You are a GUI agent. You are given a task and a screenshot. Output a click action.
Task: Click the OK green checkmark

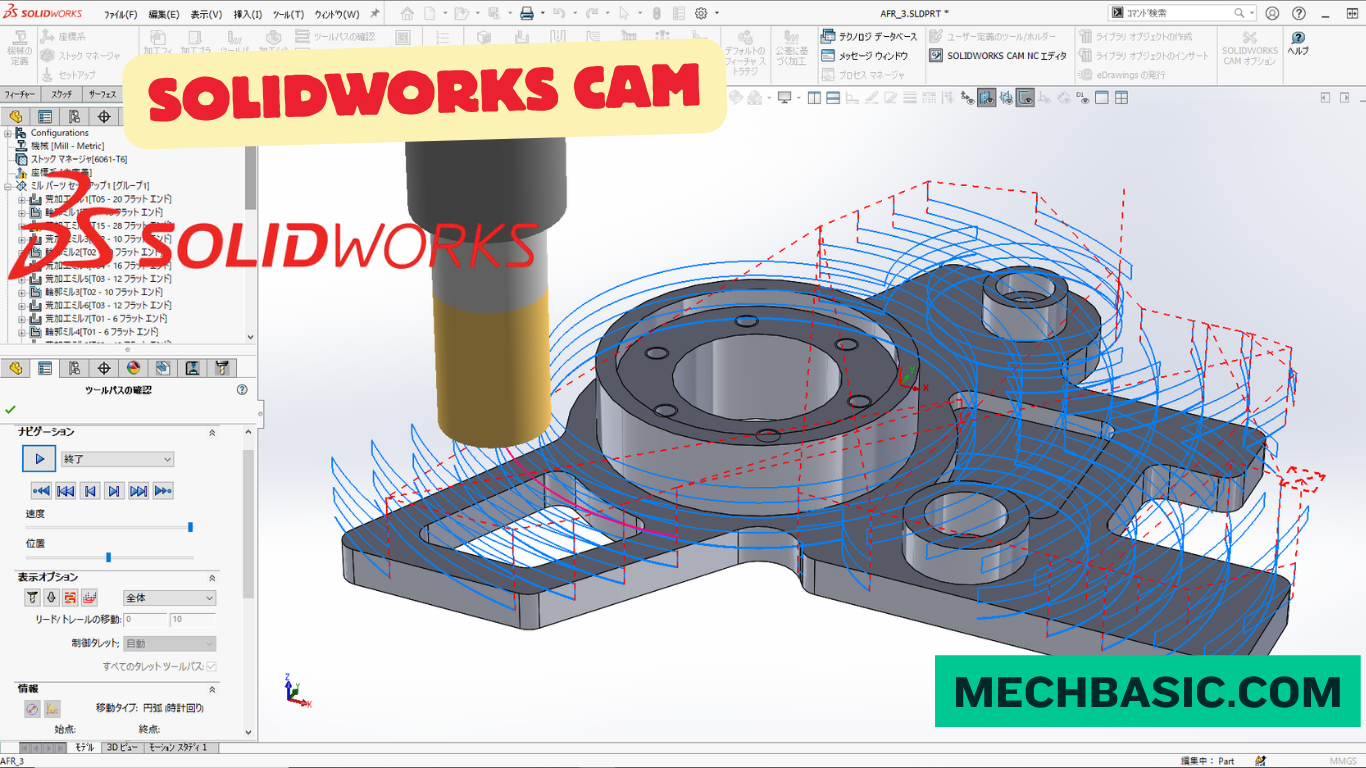click(x=11, y=409)
